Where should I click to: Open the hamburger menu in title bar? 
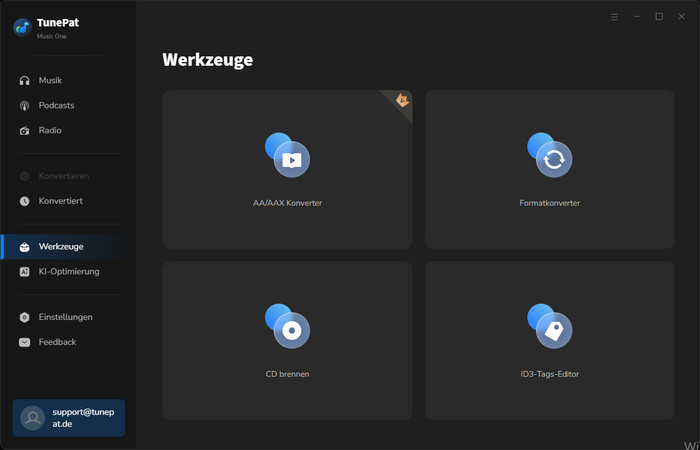(614, 17)
